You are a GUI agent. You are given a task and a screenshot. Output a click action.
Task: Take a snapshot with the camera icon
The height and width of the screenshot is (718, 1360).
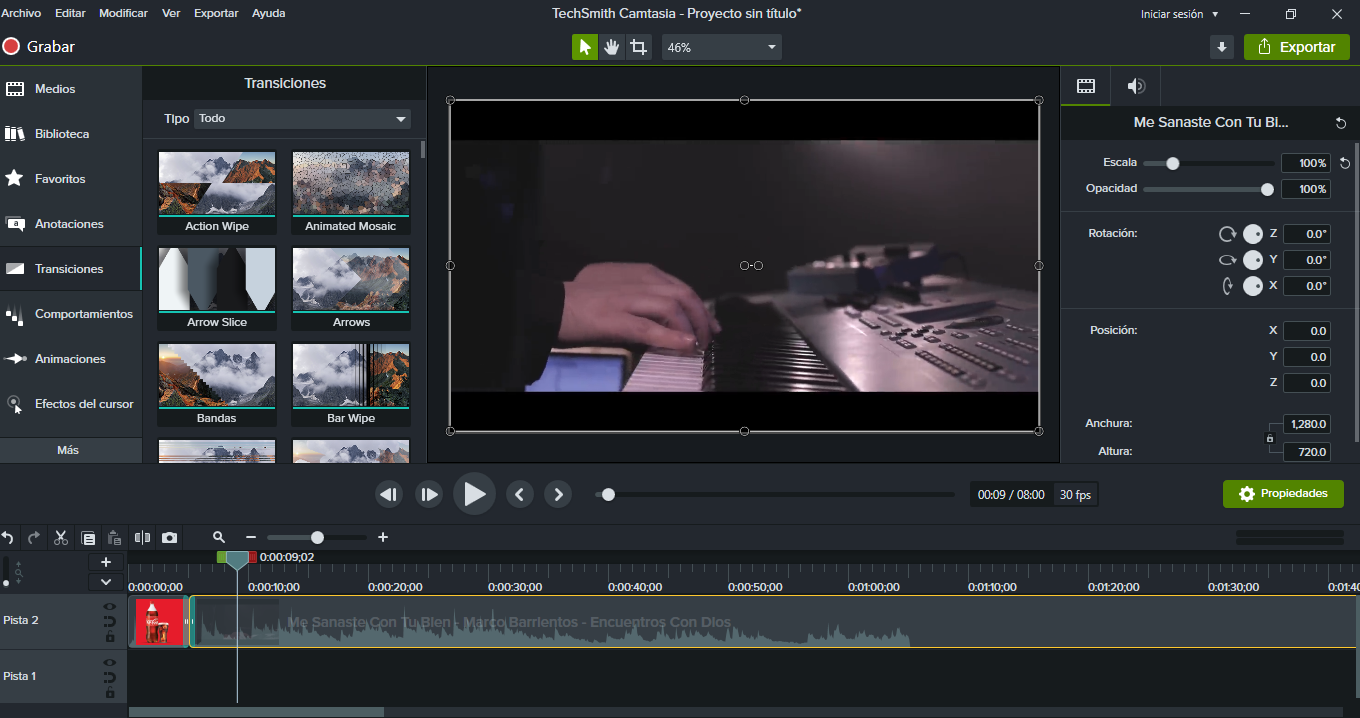pyautogui.click(x=169, y=538)
